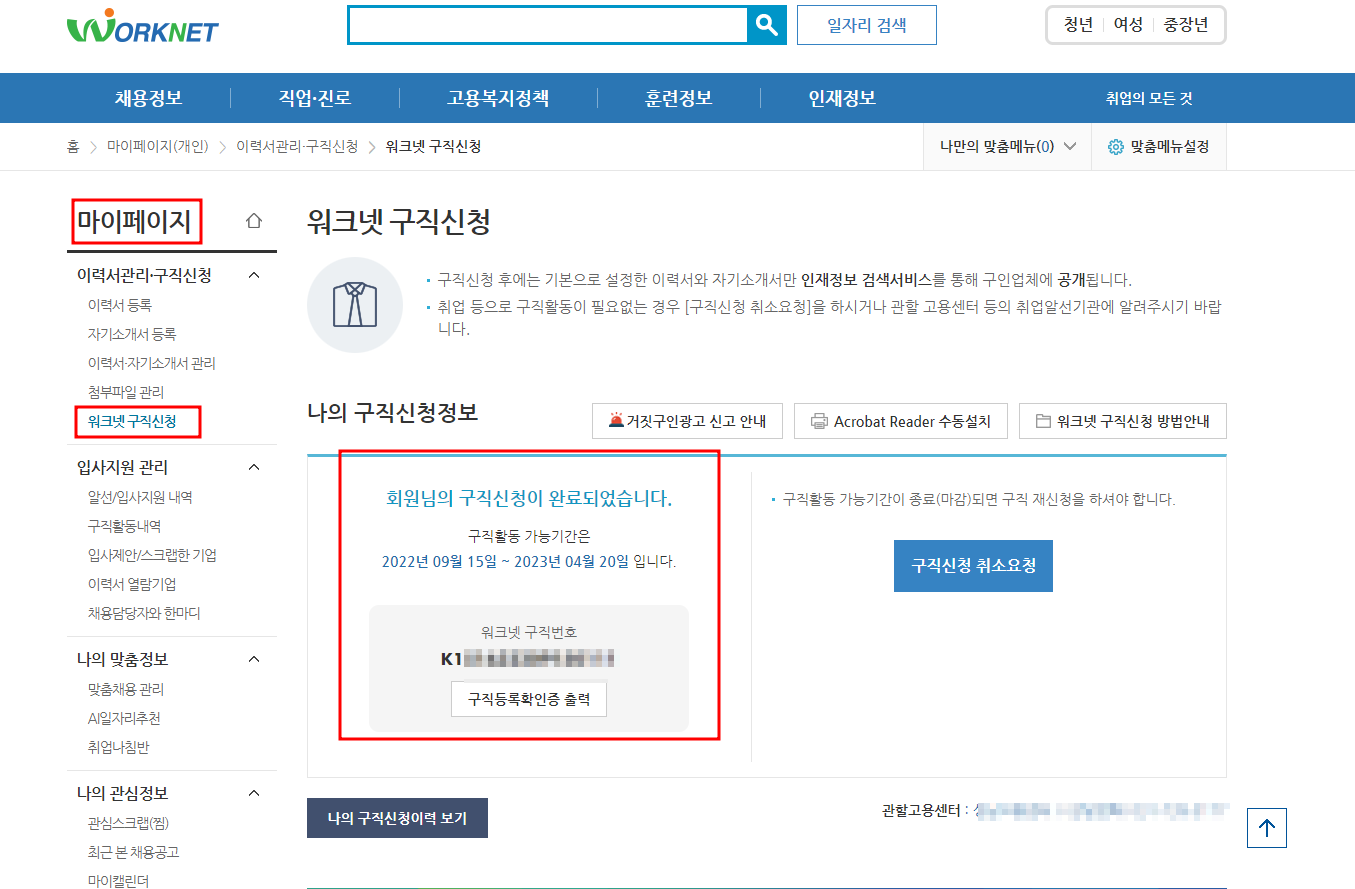The image size is (1355, 889).
Task: Open the 고용복지정책 menu
Action: [x=498, y=98]
